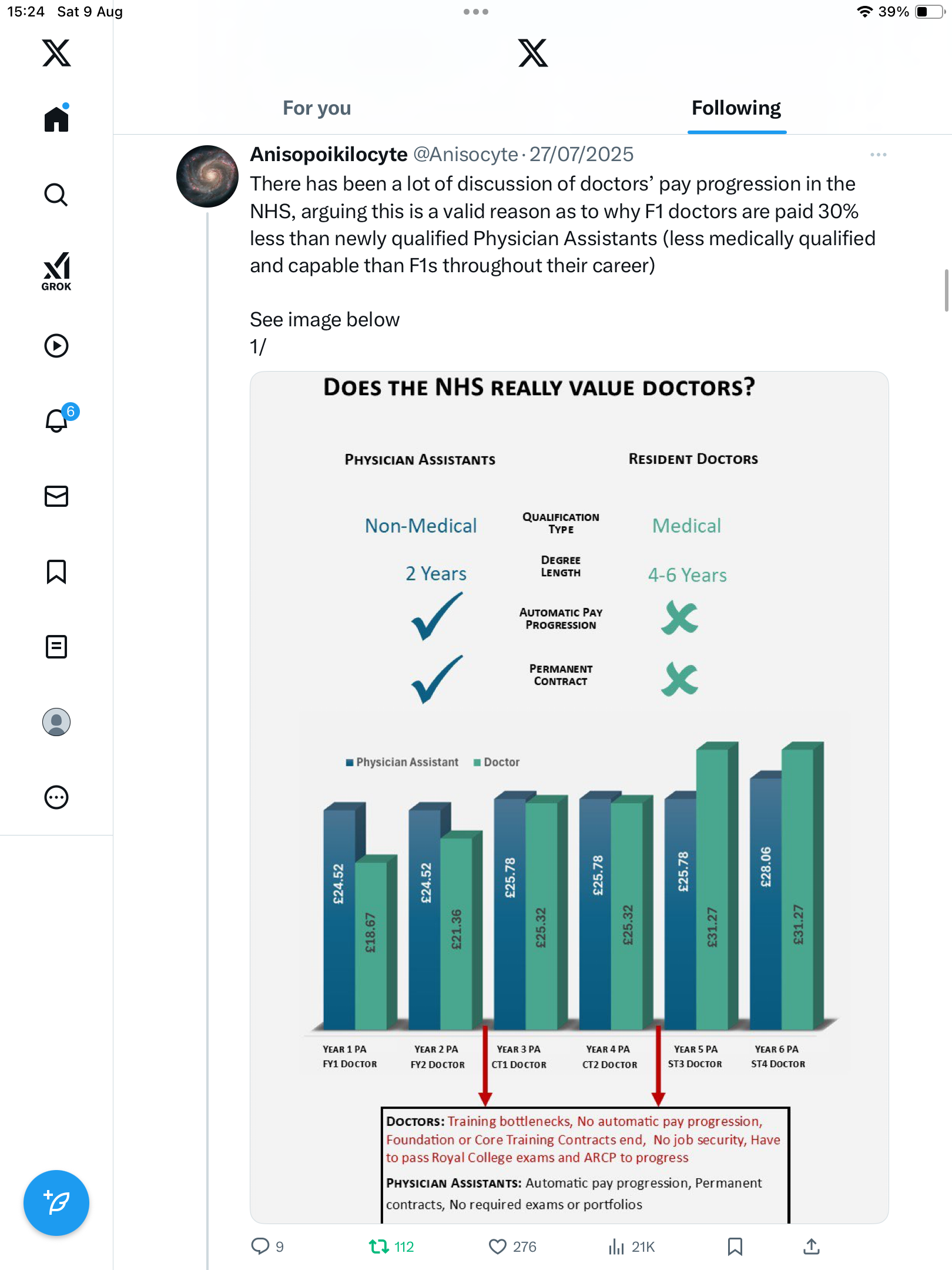
Task: Select the Following tab
Action: coord(736,108)
